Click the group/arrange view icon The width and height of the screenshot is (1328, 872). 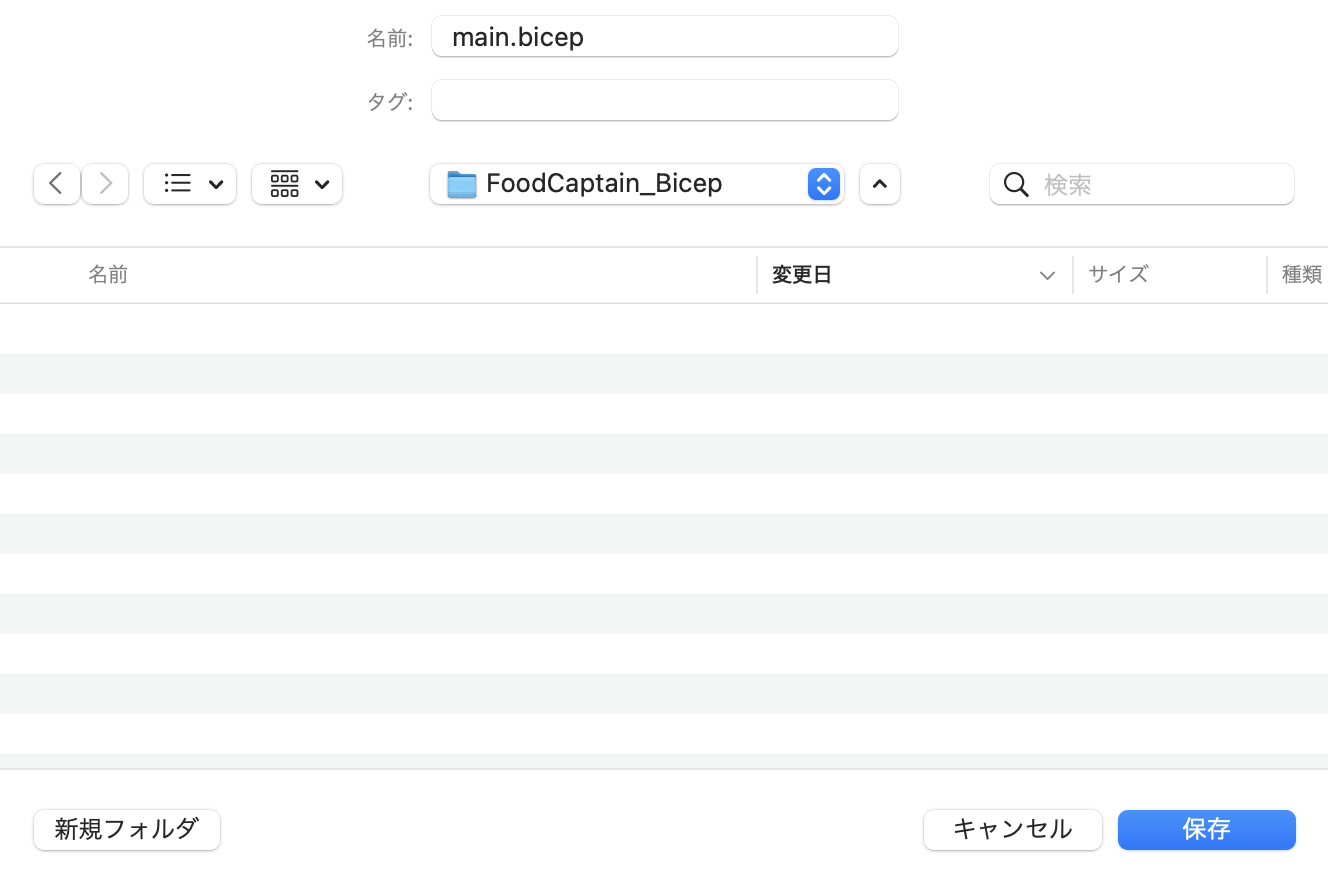284,183
